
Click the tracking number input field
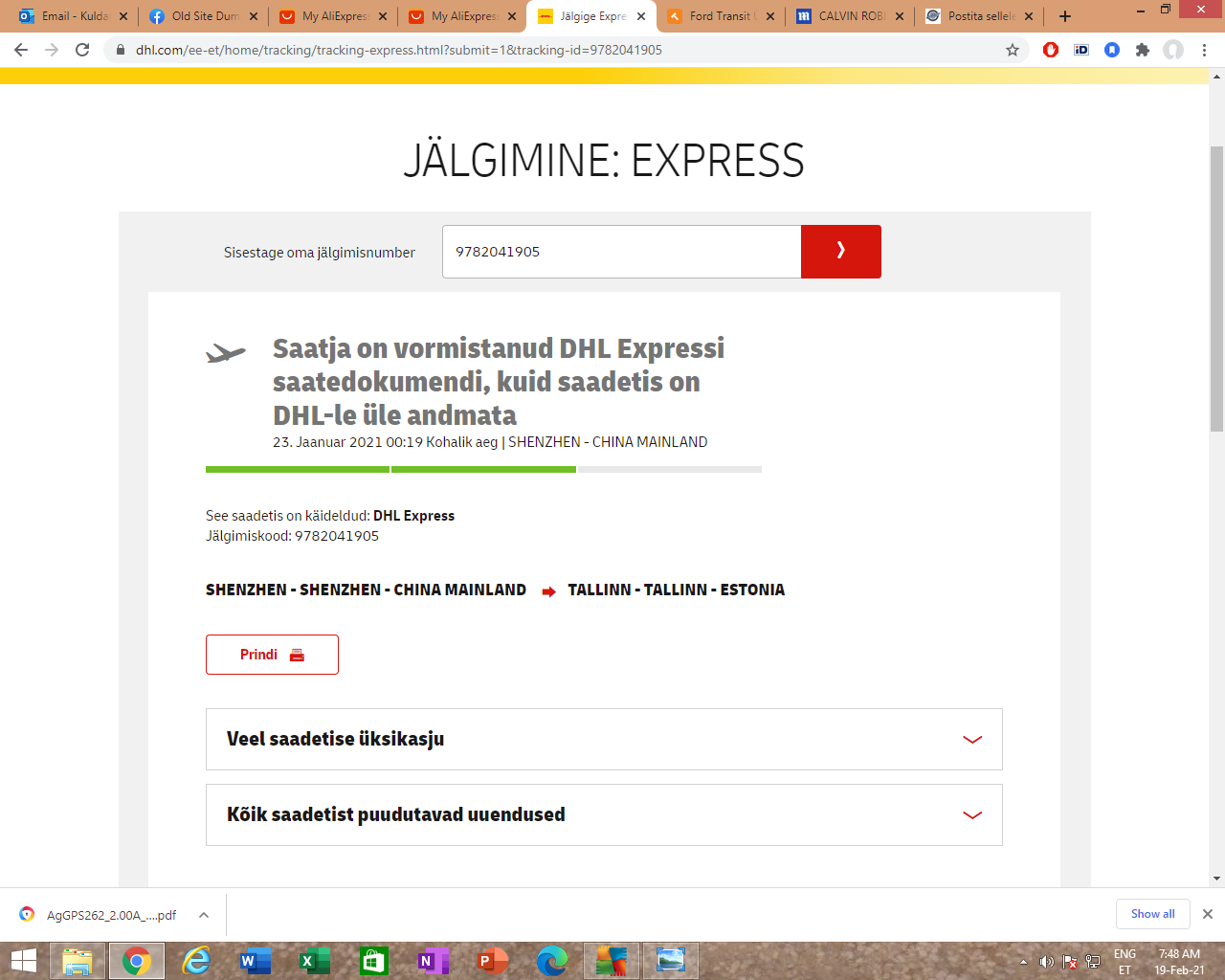pos(621,252)
